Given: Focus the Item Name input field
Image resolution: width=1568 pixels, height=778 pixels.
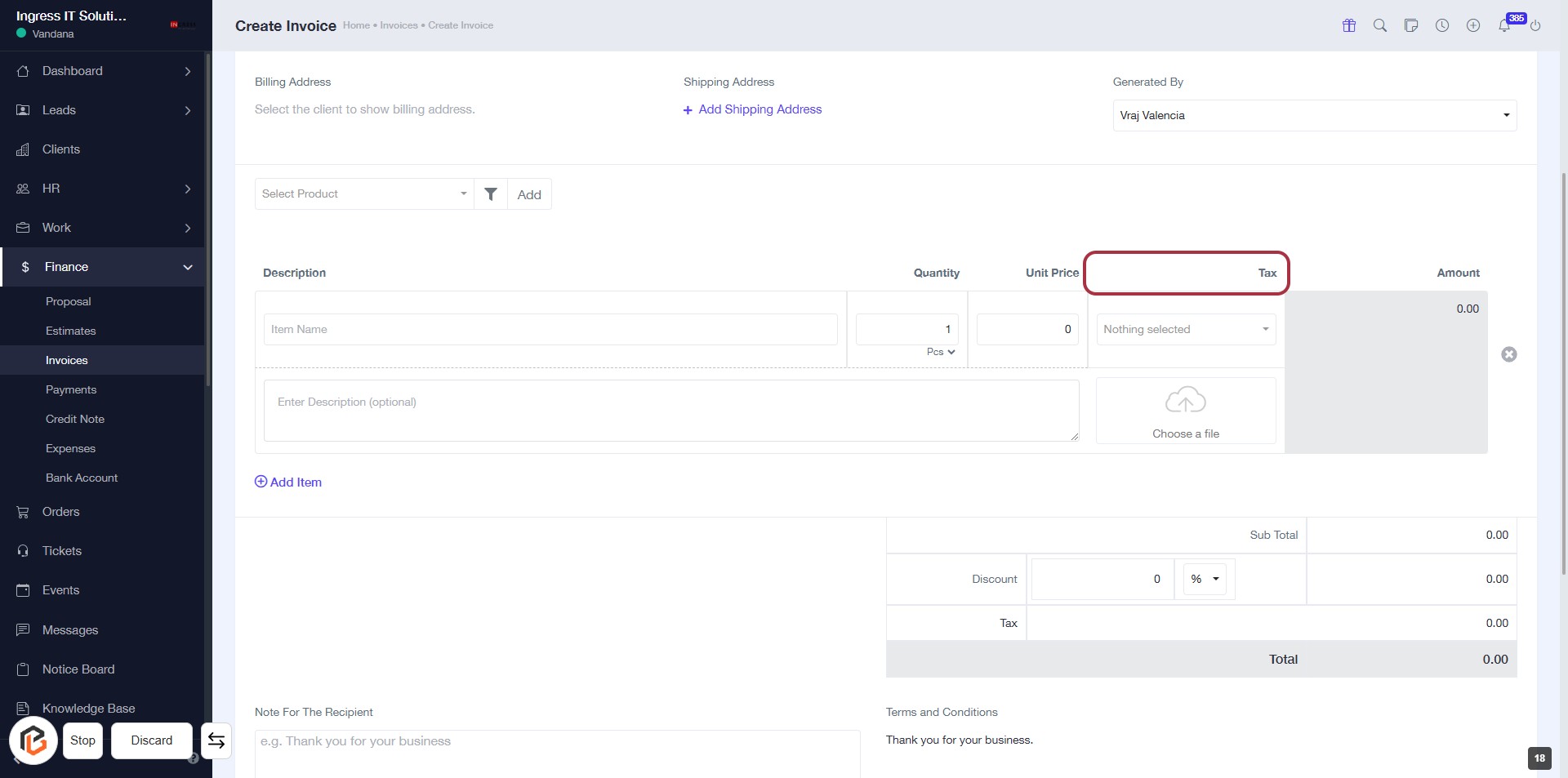Looking at the screenshot, I should pos(550,330).
